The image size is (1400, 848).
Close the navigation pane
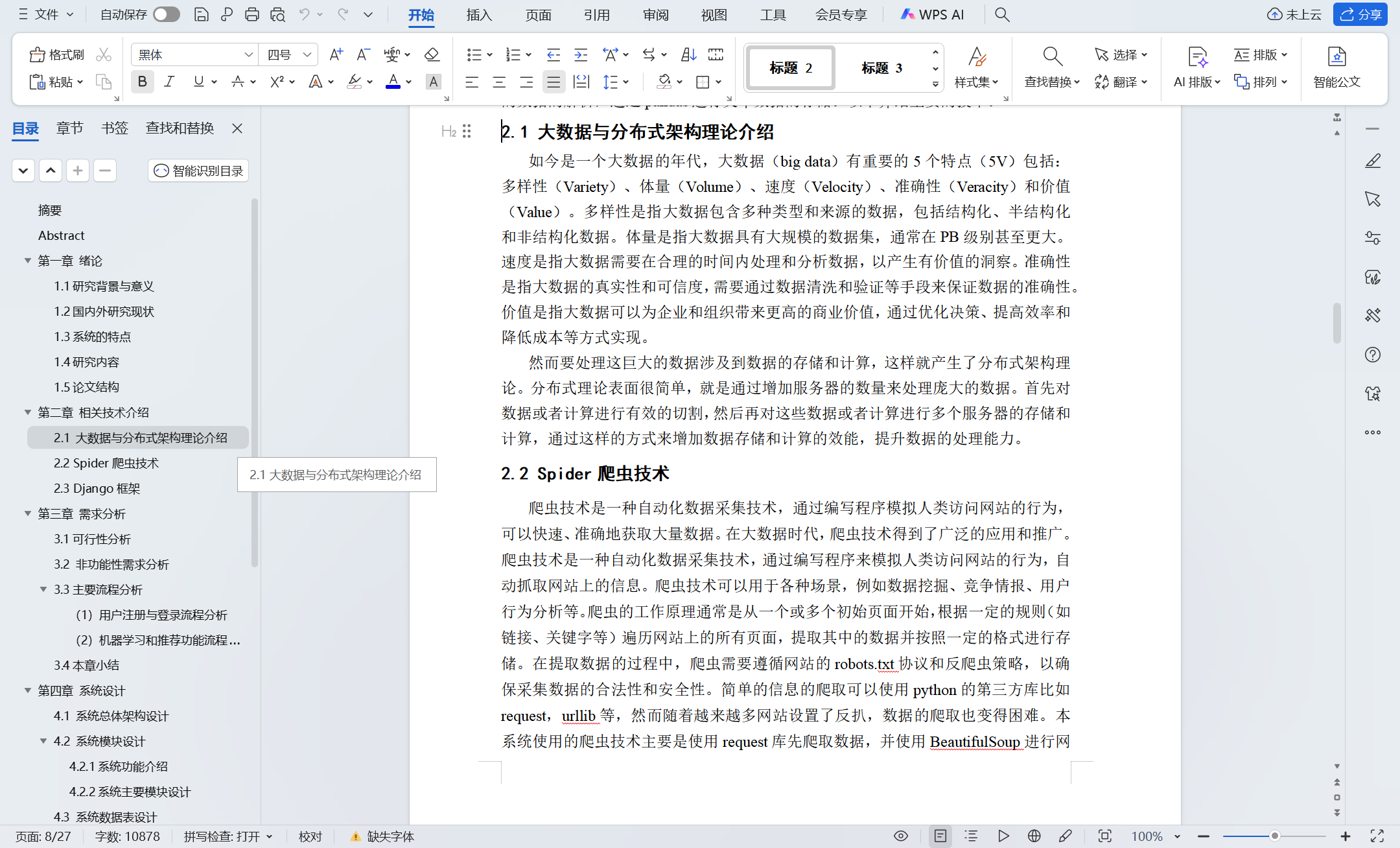(237, 128)
